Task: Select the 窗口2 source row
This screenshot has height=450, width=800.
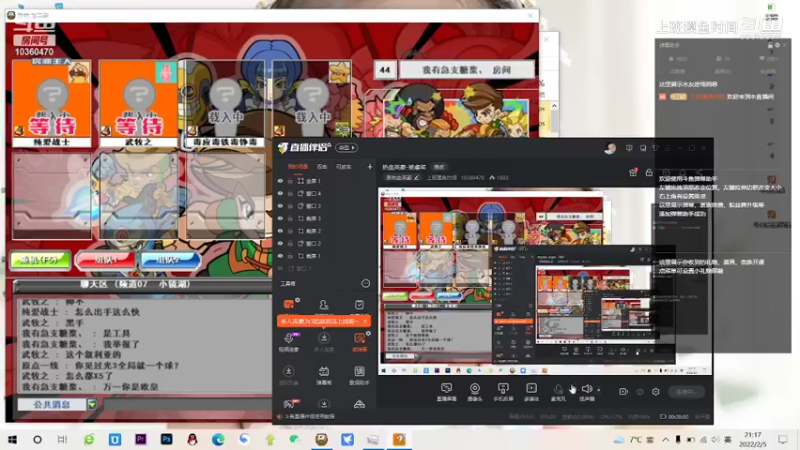Action: click(x=324, y=243)
